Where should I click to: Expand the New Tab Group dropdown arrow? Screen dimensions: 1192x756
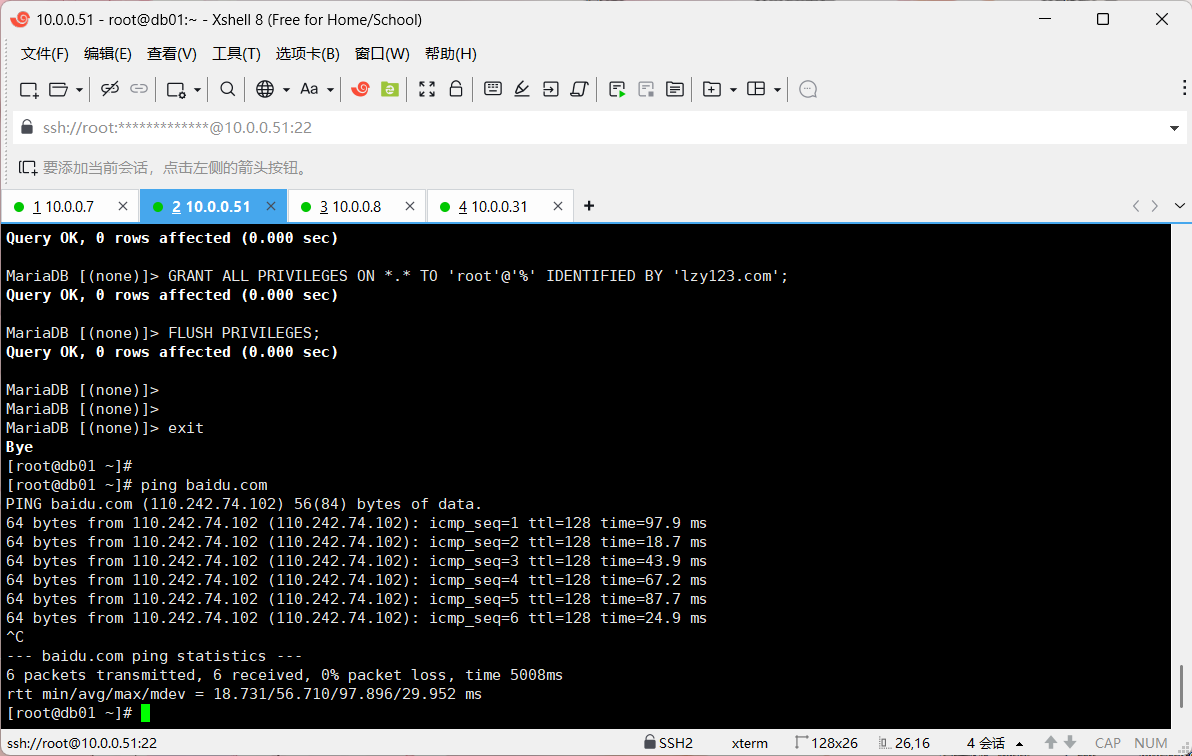[733, 90]
